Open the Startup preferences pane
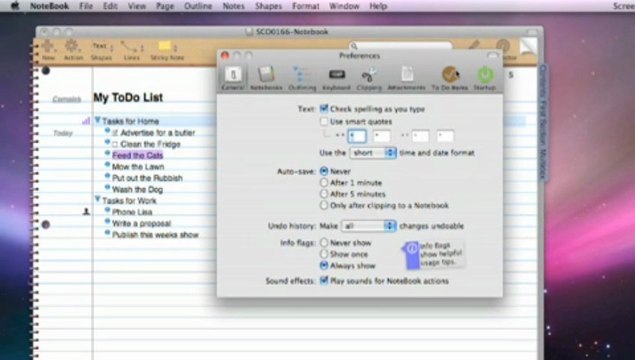635x360 pixels. click(485, 78)
